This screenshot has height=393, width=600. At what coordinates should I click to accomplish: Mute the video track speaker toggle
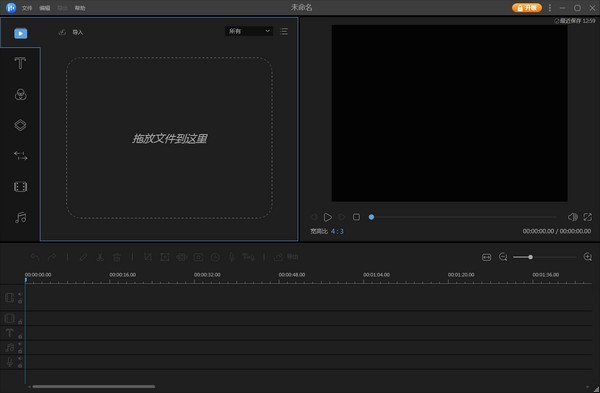coord(20,294)
